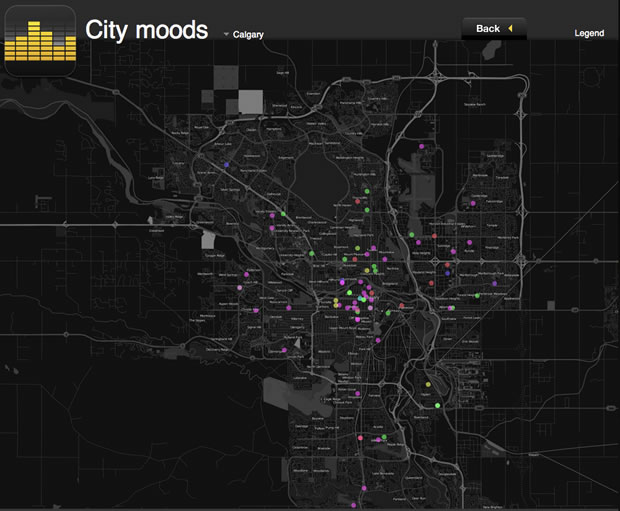Open the Legend panel
The height and width of the screenshot is (511, 620).
[x=589, y=33]
